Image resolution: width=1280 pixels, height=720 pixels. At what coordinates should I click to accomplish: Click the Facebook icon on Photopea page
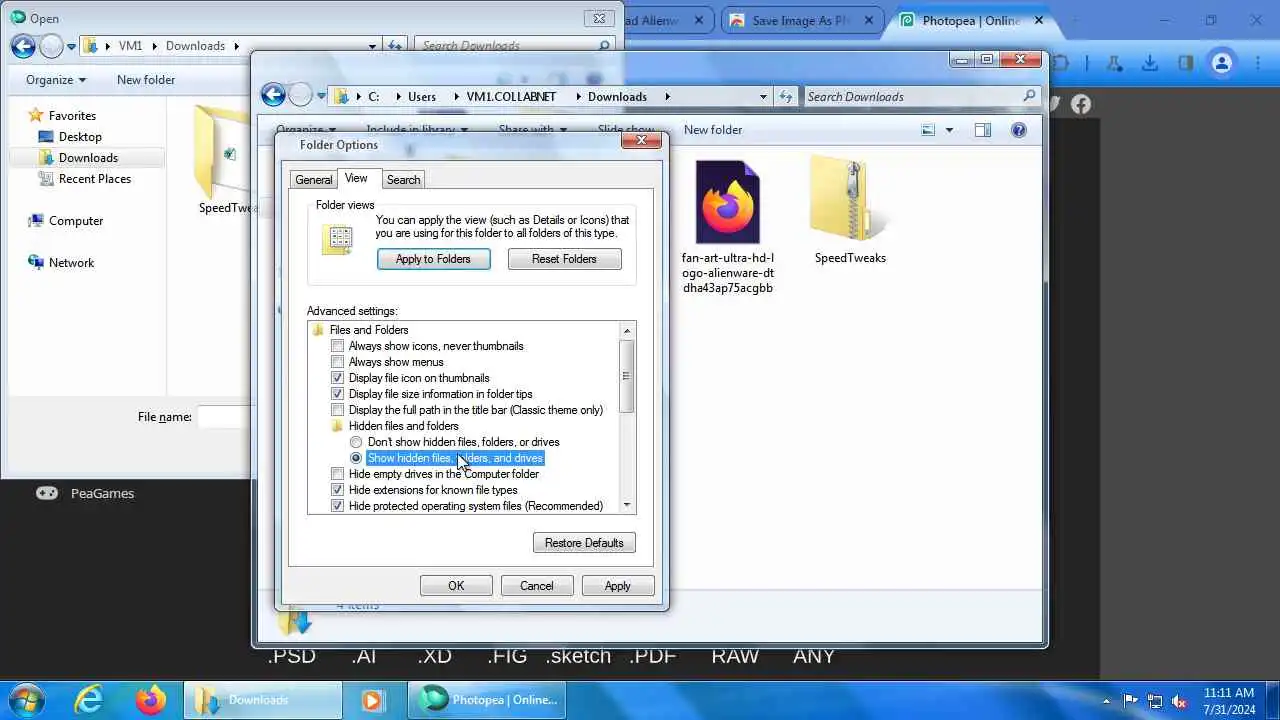pos(1081,104)
